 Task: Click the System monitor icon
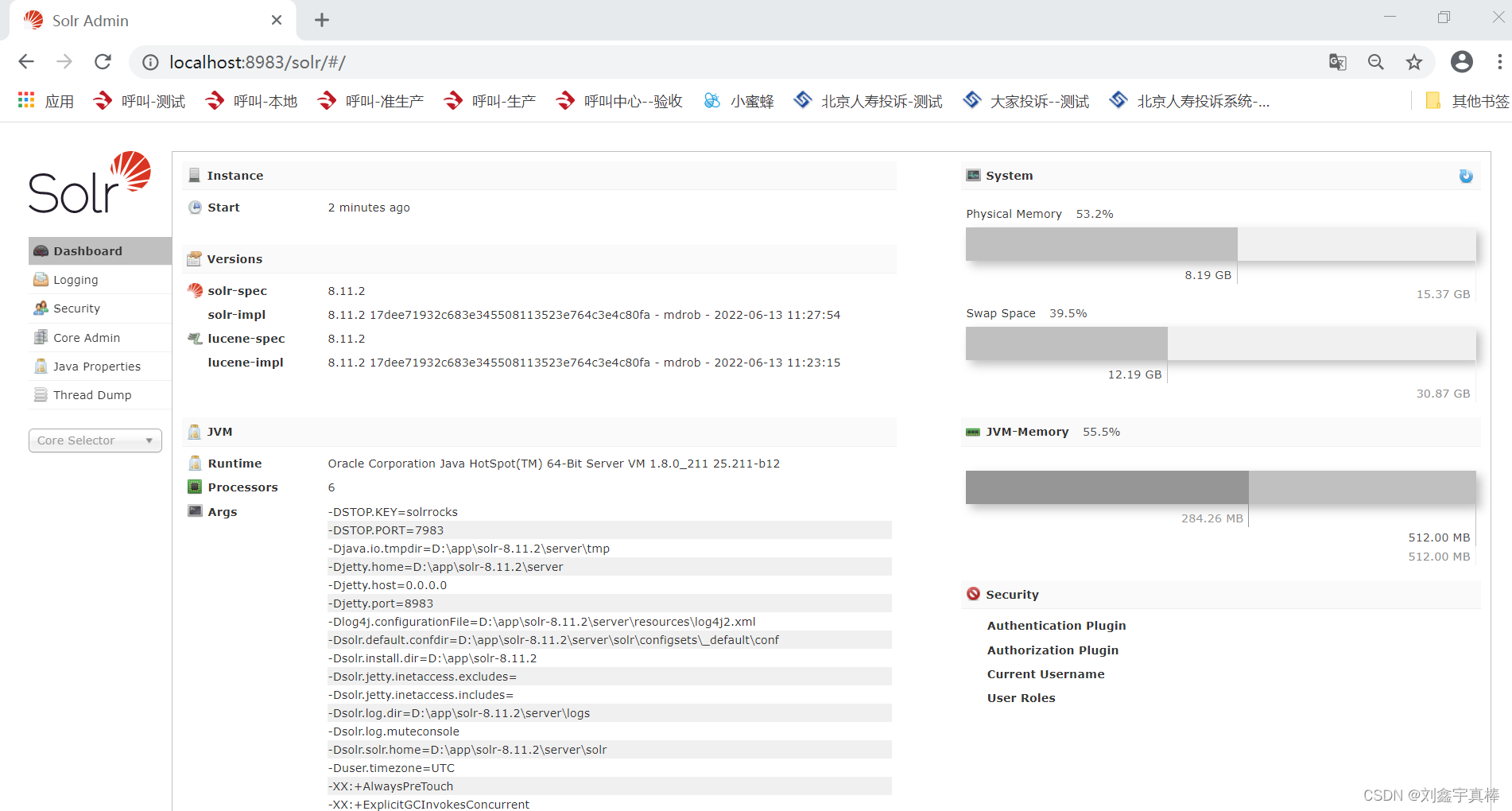click(x=973, y=175)
